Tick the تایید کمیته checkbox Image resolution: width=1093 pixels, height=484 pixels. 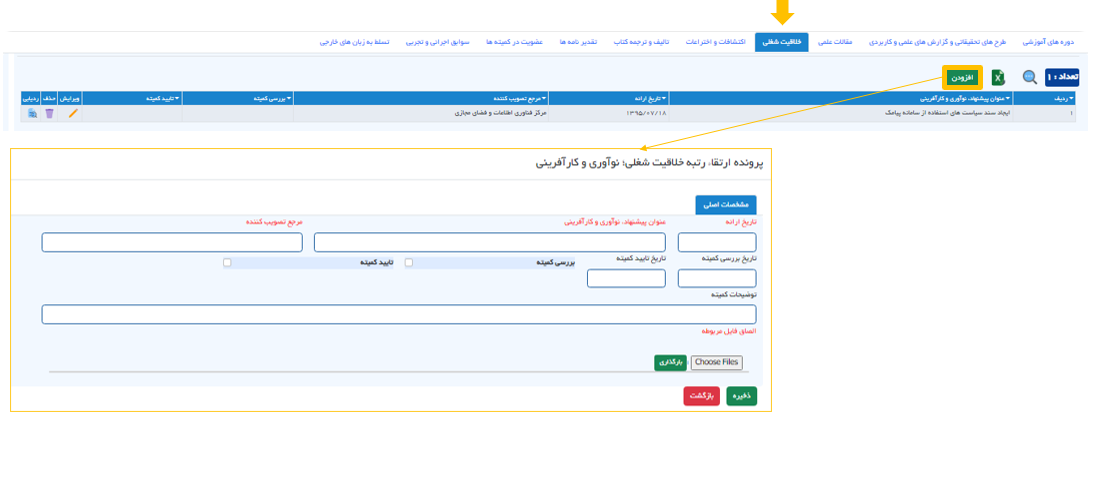pos(227,263)
